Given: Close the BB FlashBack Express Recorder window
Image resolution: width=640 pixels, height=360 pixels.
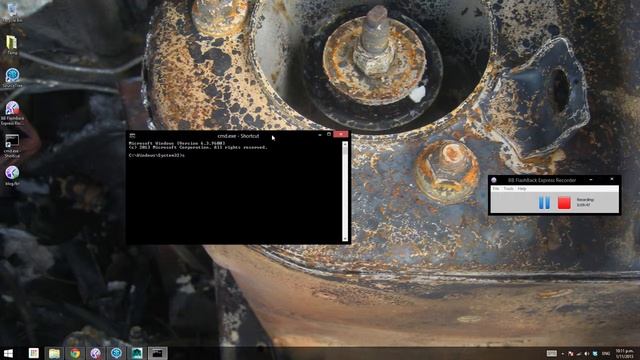Looking at the screenshot, I should click(x=612, y=179).
